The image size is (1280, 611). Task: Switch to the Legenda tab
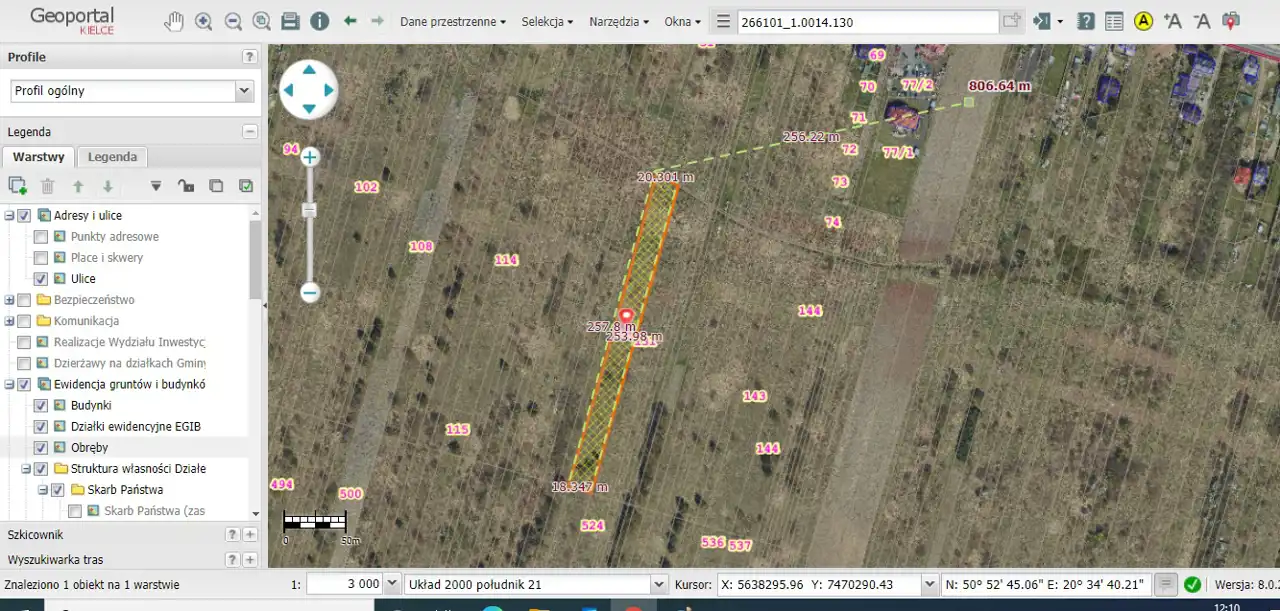coord(112,157)
